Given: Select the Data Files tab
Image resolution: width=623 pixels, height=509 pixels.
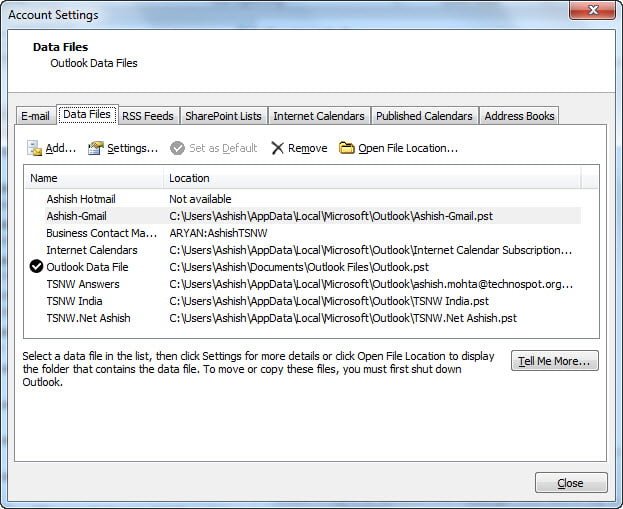Looking at the screenshot, I should (87, 114).
